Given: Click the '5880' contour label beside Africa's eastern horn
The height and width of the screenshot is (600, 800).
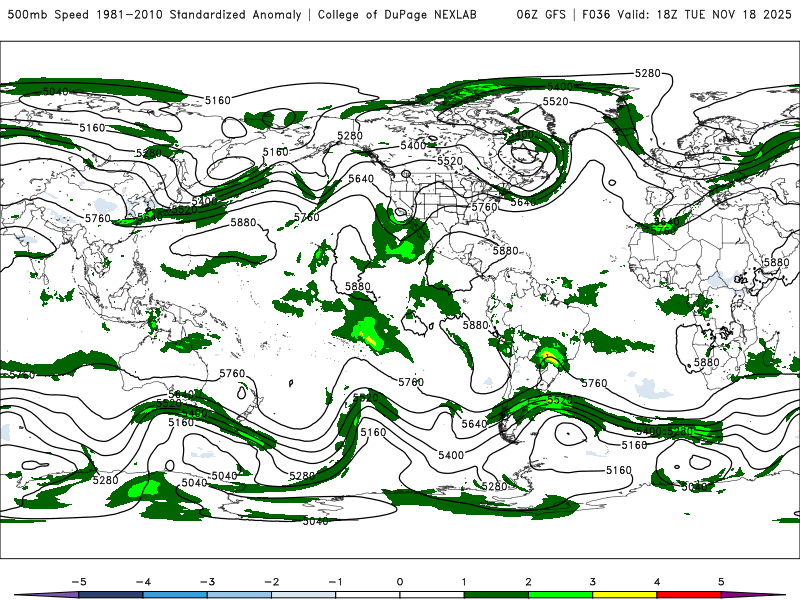Looking at the screenshot, I should click(777, 262).
